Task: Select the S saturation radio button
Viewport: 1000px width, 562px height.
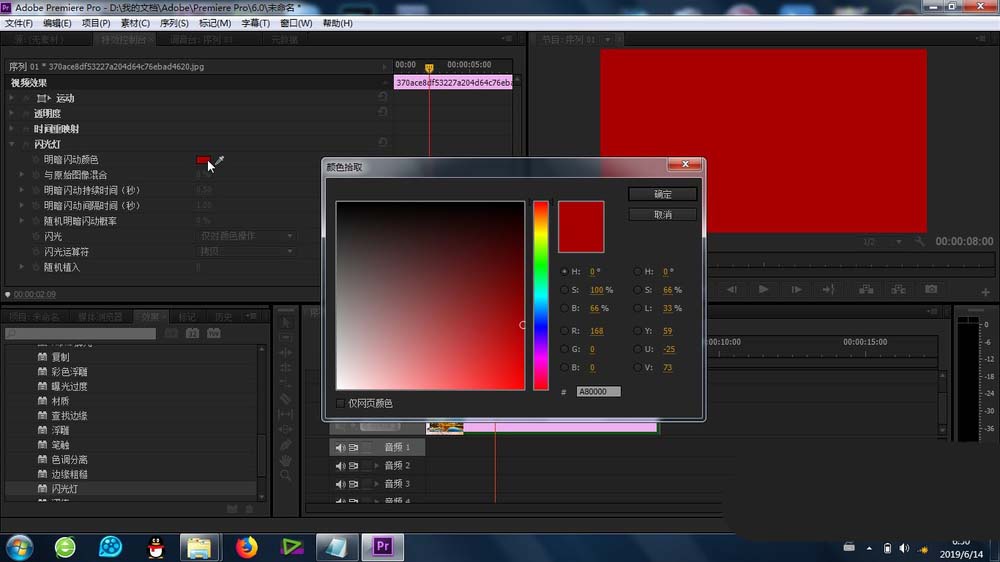Action: (x=564, y=290)
